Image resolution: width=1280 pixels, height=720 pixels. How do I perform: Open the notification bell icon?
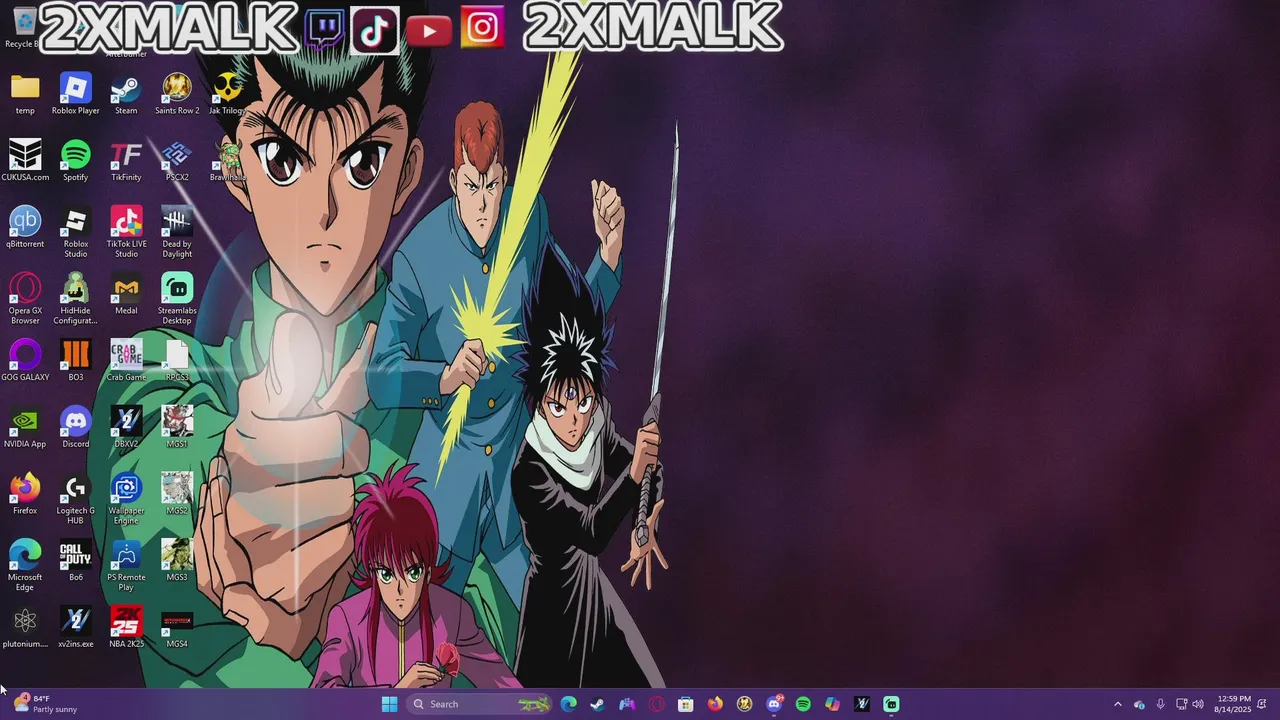[1262, 704]
